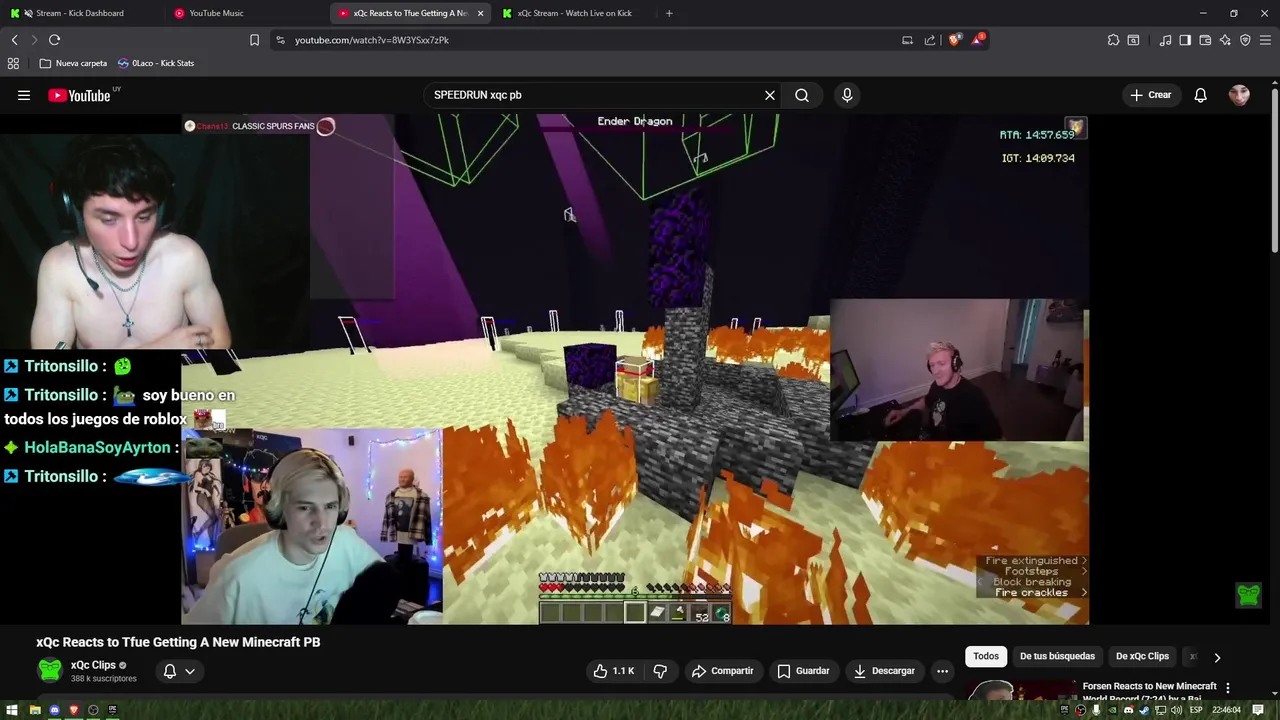Screen dimensions: 1280x720
Task: Open YouTube notifications bell
Action: 1200,95
